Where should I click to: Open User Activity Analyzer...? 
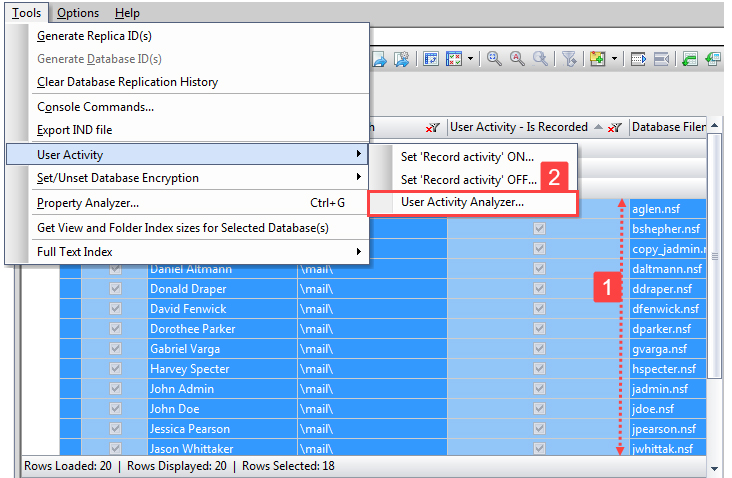[462, 202]
